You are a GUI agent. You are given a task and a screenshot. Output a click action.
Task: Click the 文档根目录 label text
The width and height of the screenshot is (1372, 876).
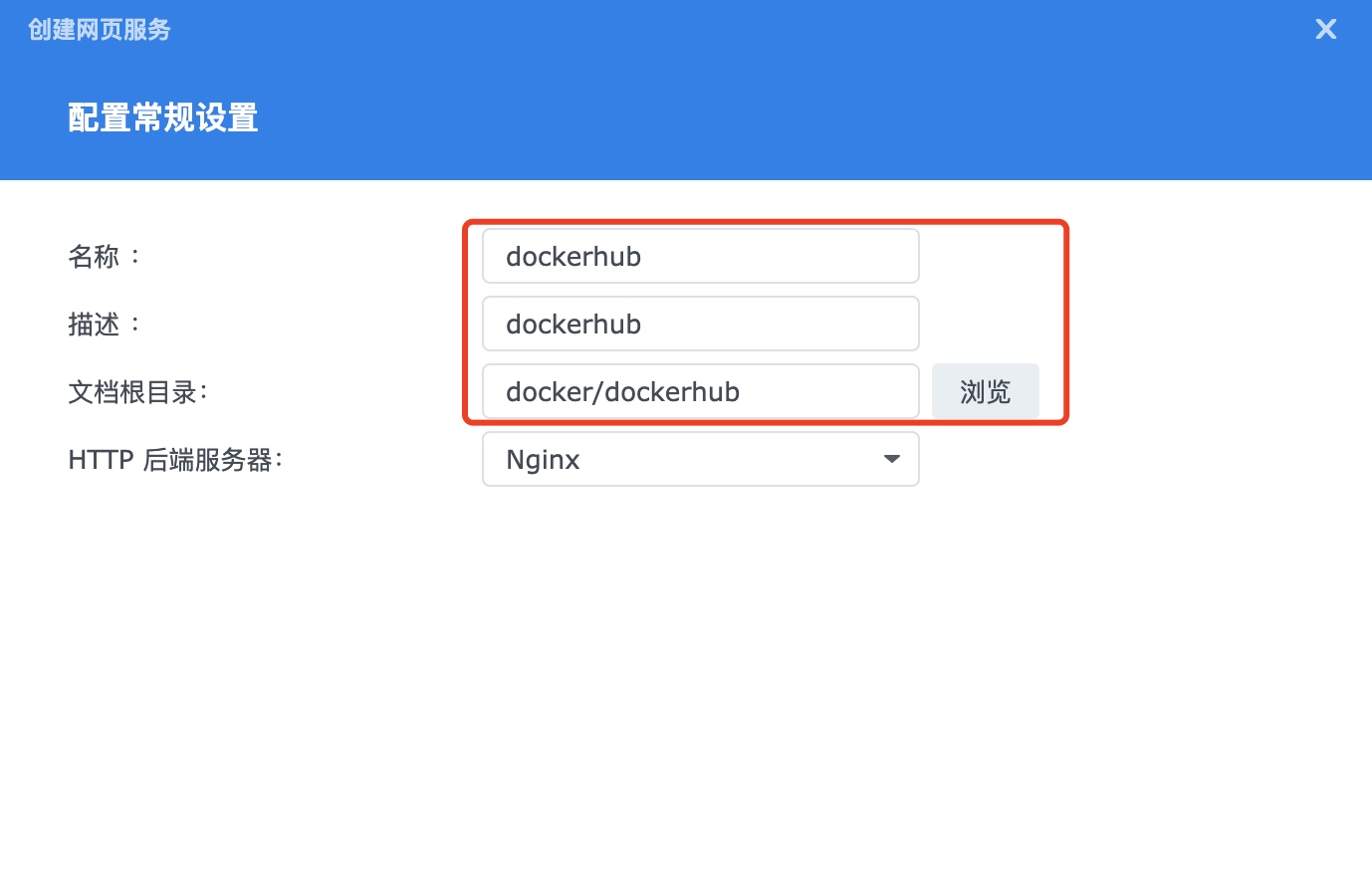[x=133, y=392]
